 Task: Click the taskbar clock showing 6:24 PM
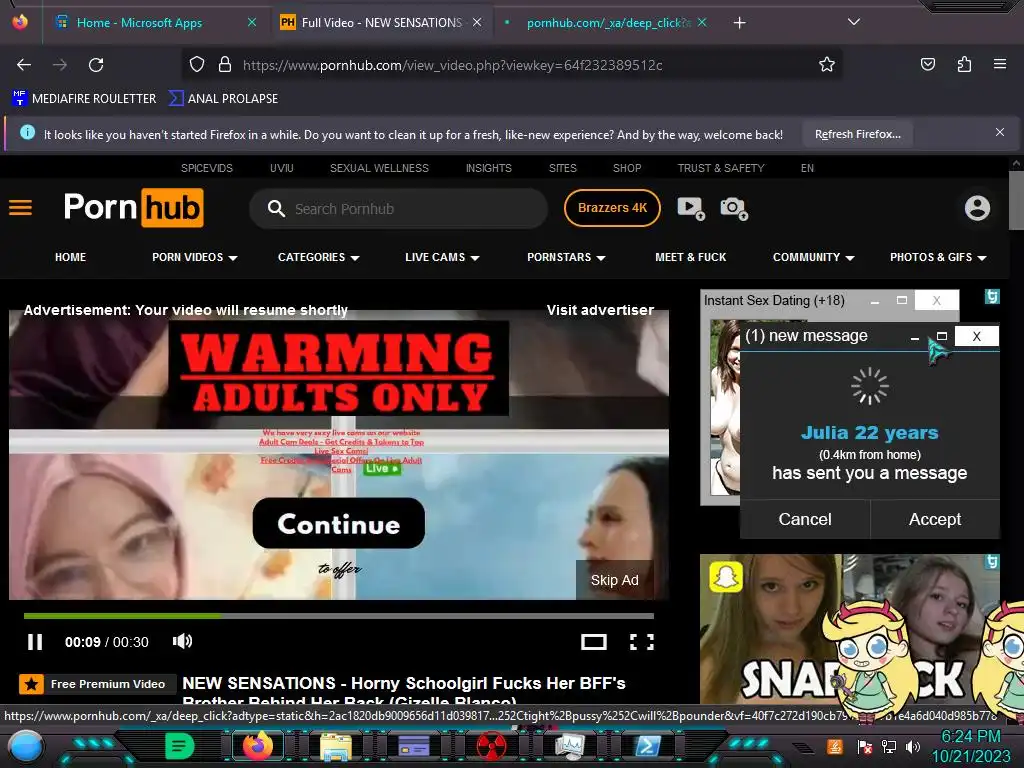[971, 746]
